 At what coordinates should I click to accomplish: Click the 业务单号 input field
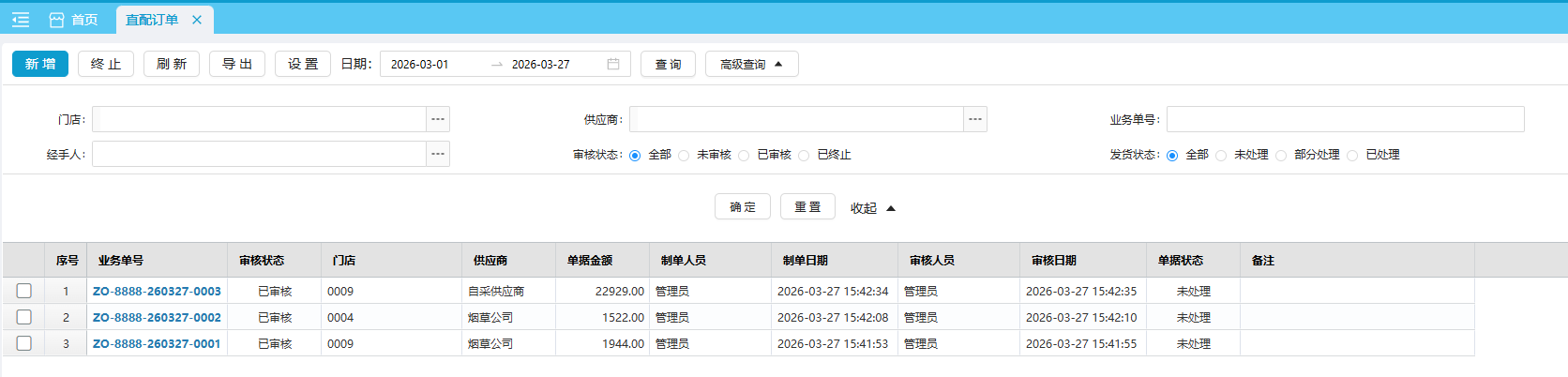pos(1345,119)
